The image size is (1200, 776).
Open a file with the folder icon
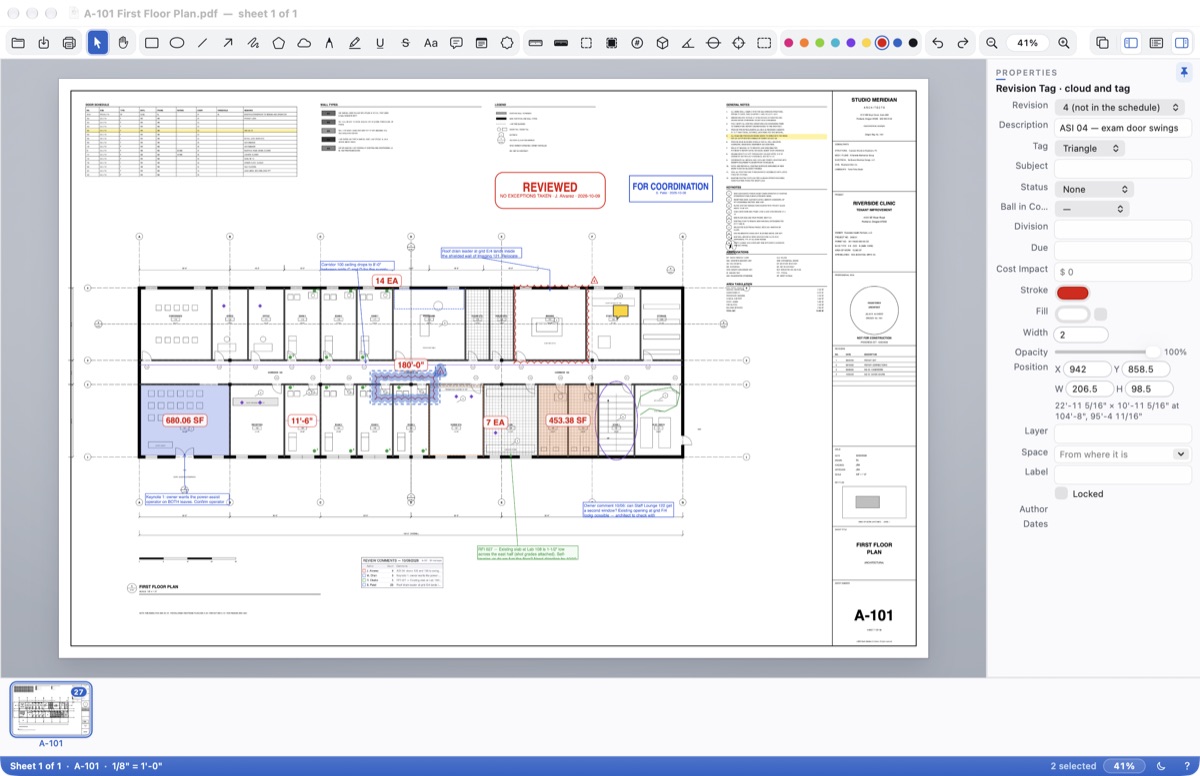tap(18, 43)
